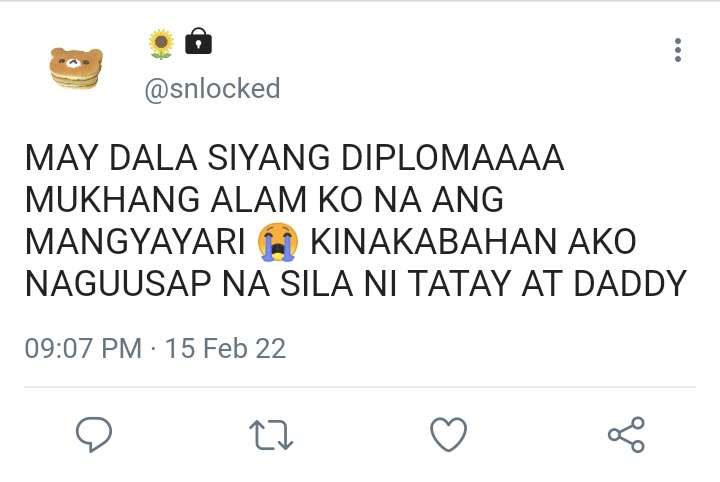
Task: Click the word MANGYAYARI before the emoji
Action: click(x=135, y=241)
